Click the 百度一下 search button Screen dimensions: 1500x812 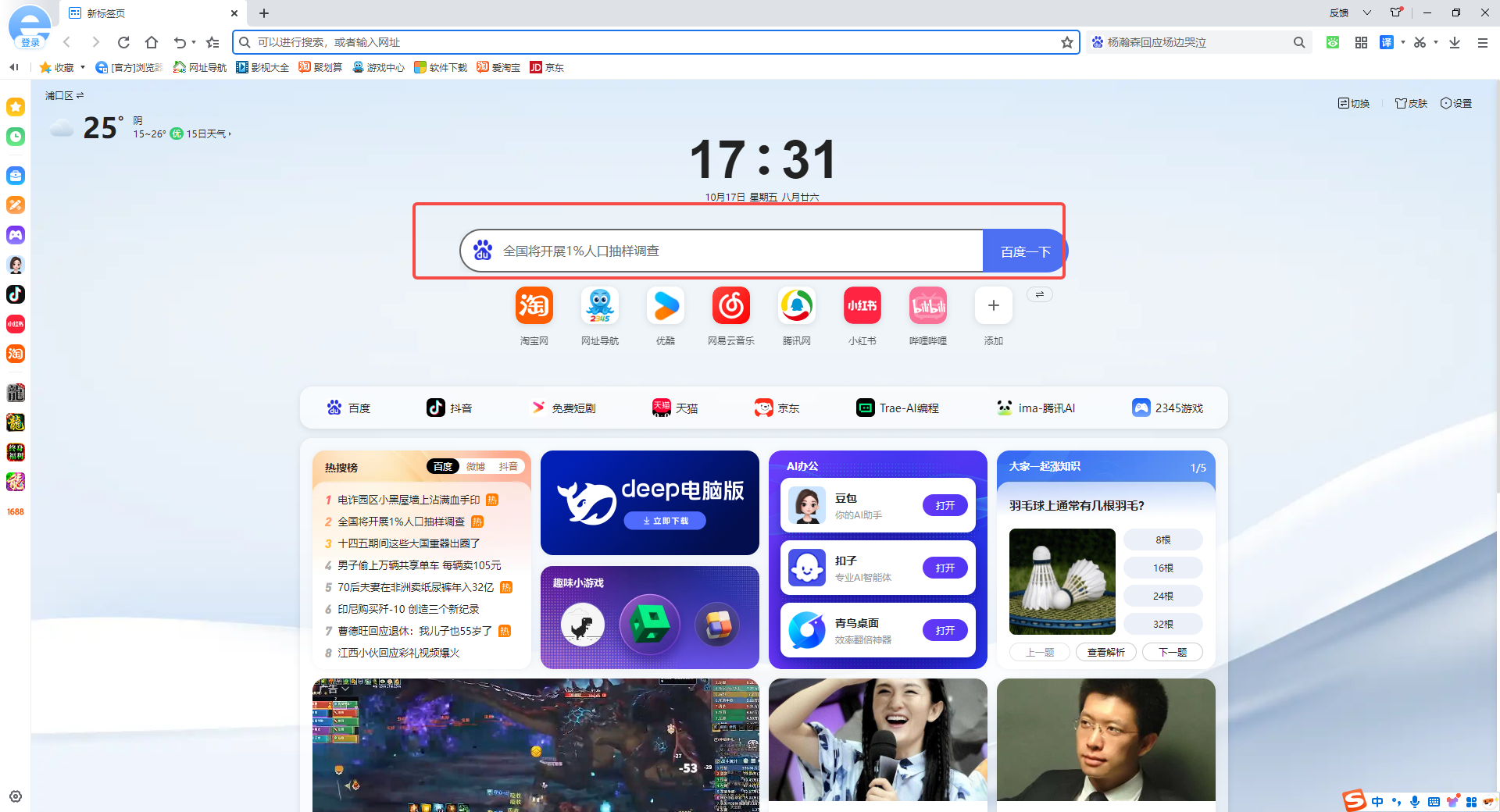point(1023,251)
